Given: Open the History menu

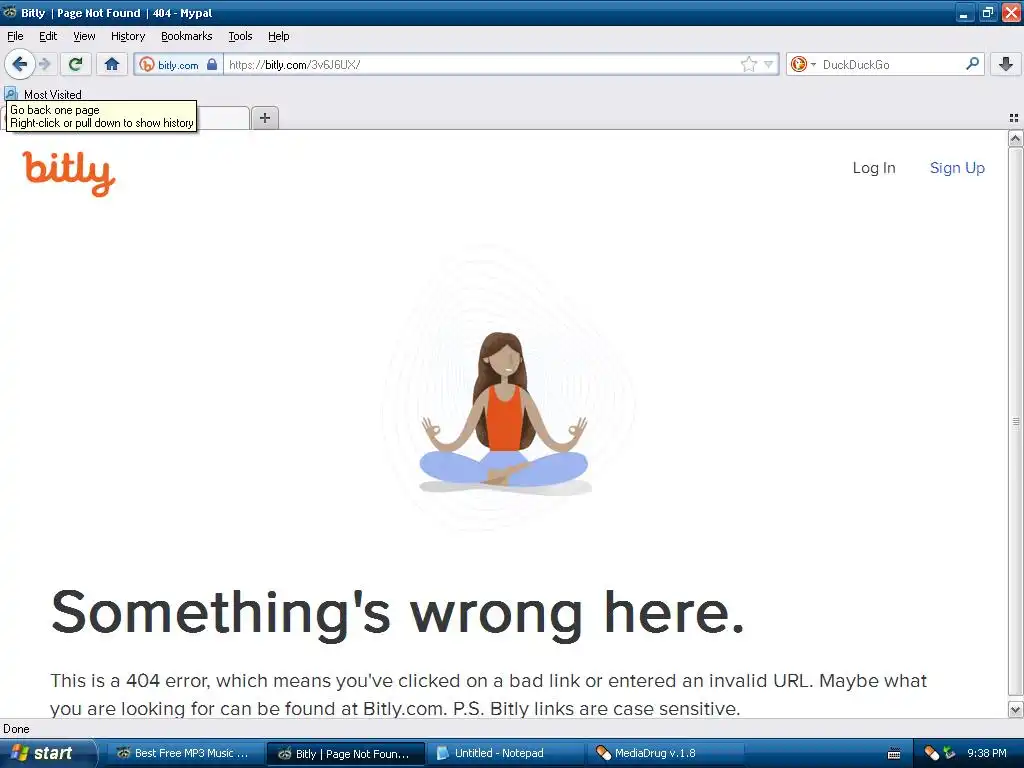Looking at the screenshot, I should pyautogui.click(x=128, y=36).
